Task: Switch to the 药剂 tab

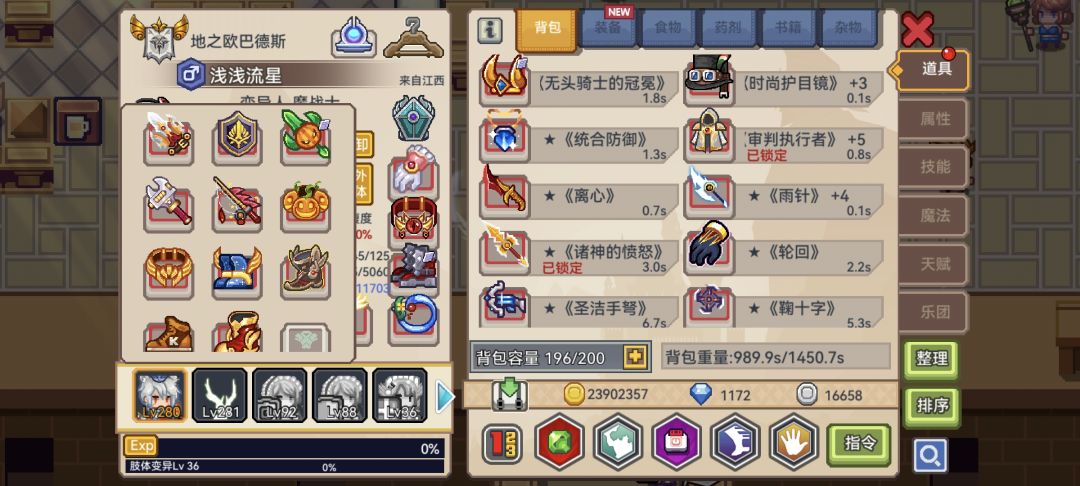Action: [729, 28]
